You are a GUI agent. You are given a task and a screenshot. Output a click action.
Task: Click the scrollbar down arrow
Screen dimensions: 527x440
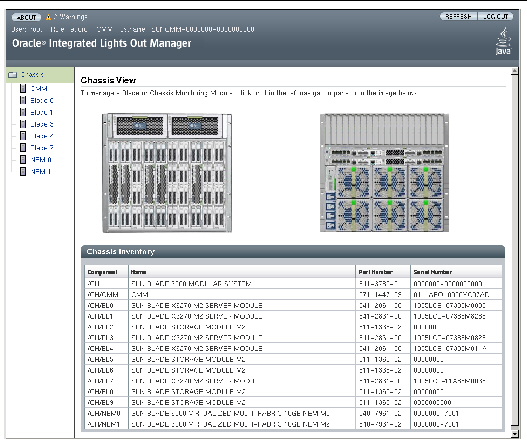point(515,435)
